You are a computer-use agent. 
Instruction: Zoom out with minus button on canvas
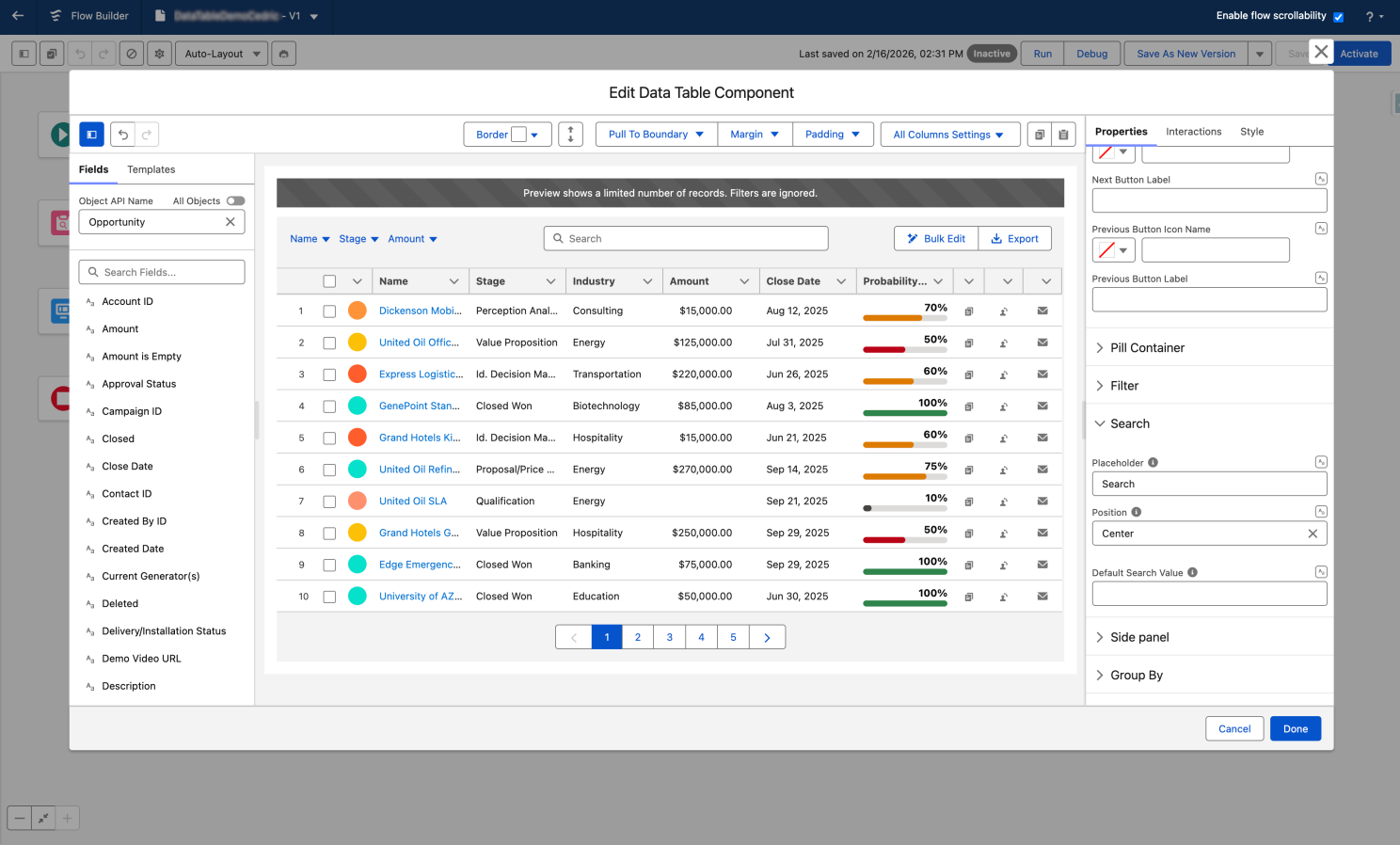click(20, 819)
